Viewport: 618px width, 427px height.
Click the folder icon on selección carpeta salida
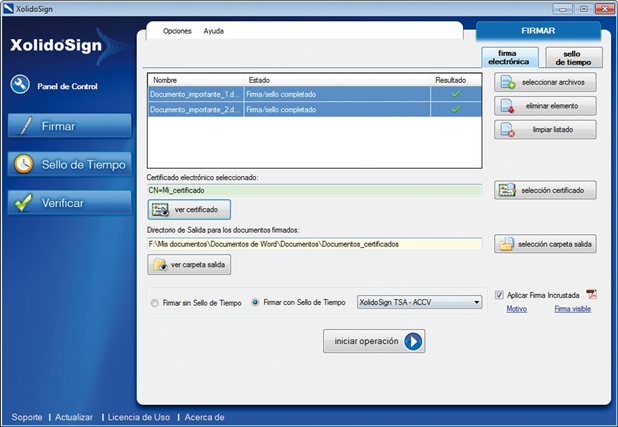click(x=506, y=244)
